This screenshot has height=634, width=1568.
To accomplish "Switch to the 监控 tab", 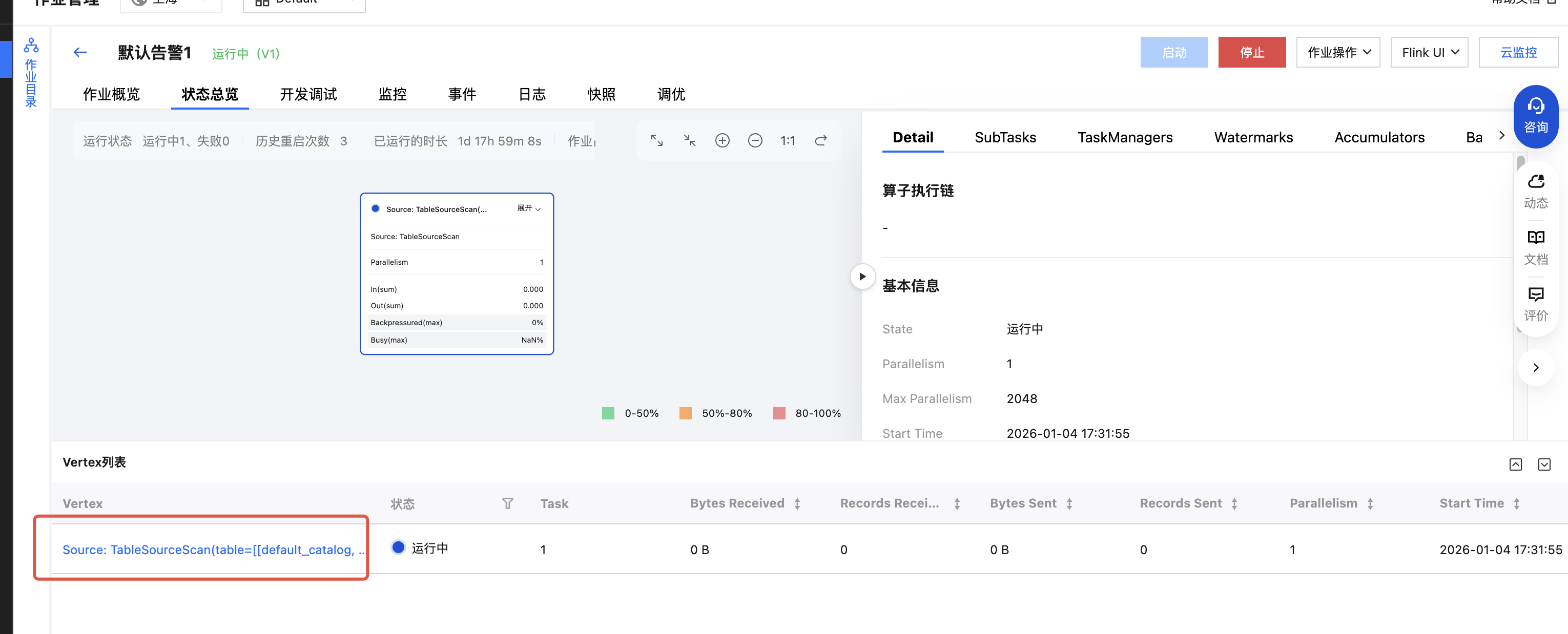I will click(392, 94).
